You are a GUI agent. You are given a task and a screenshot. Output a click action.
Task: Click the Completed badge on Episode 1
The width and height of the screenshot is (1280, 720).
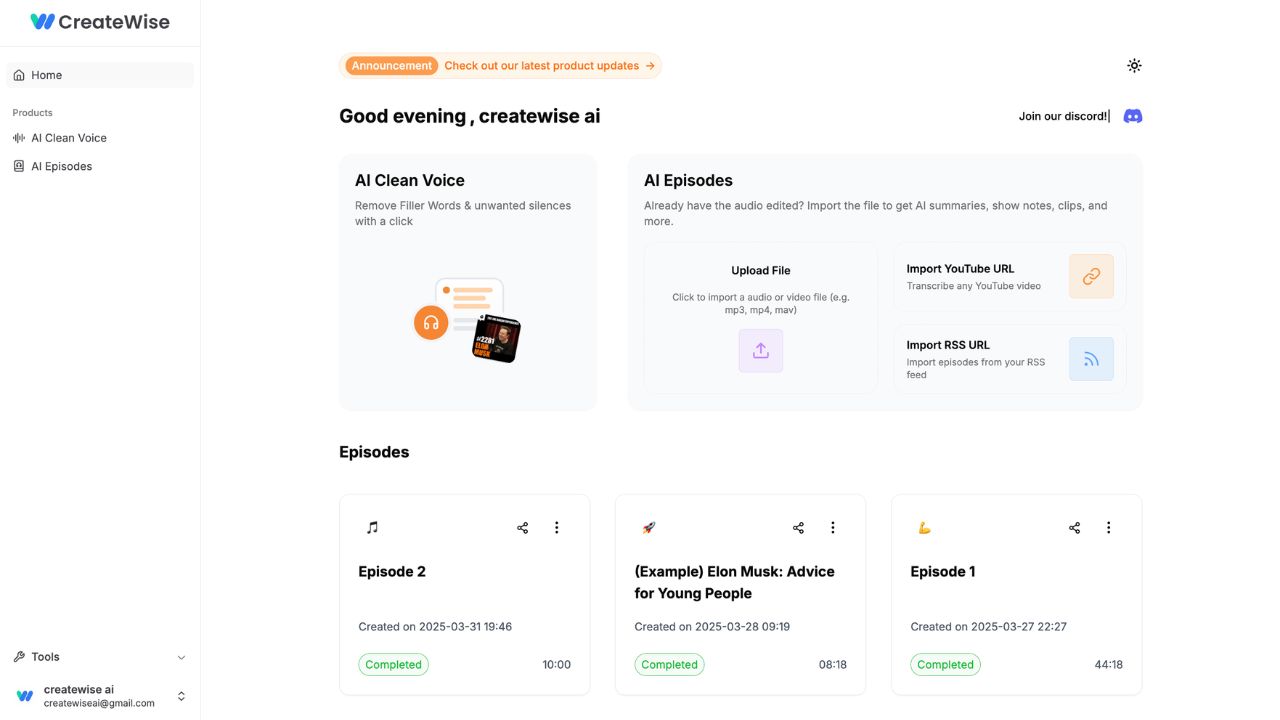(x=945, y=664)
